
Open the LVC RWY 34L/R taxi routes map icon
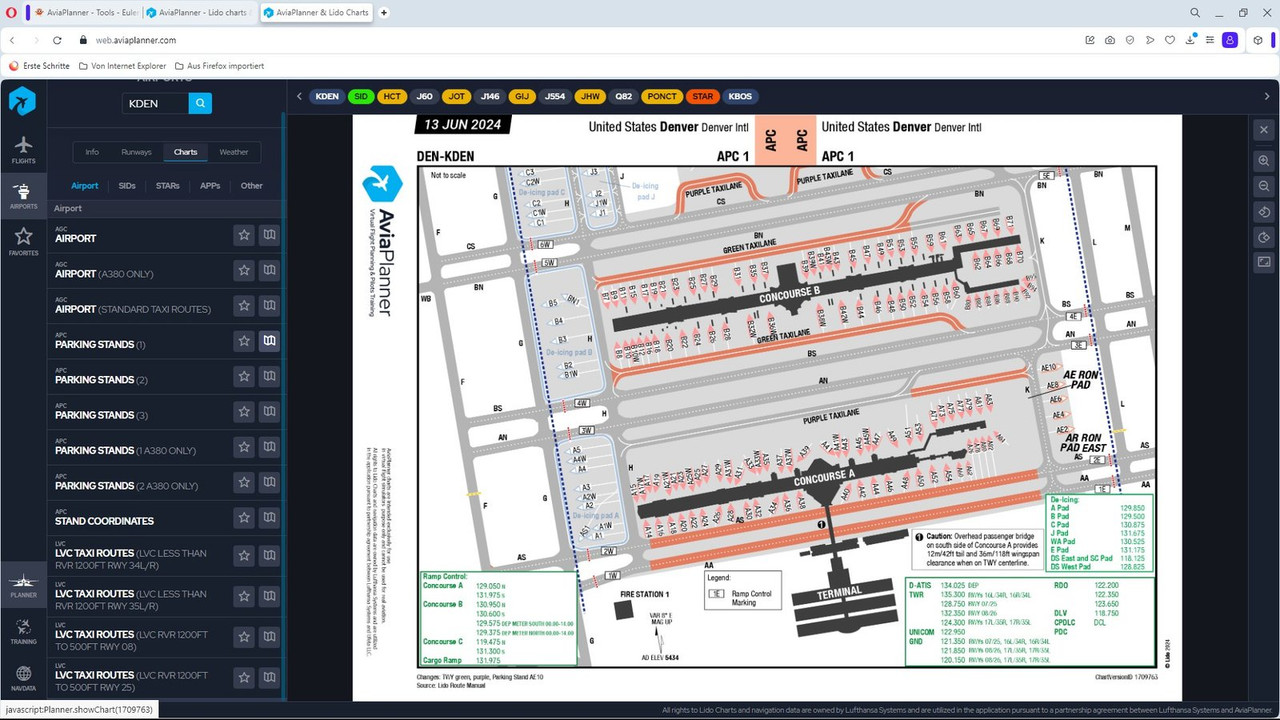tap(268, 557)
